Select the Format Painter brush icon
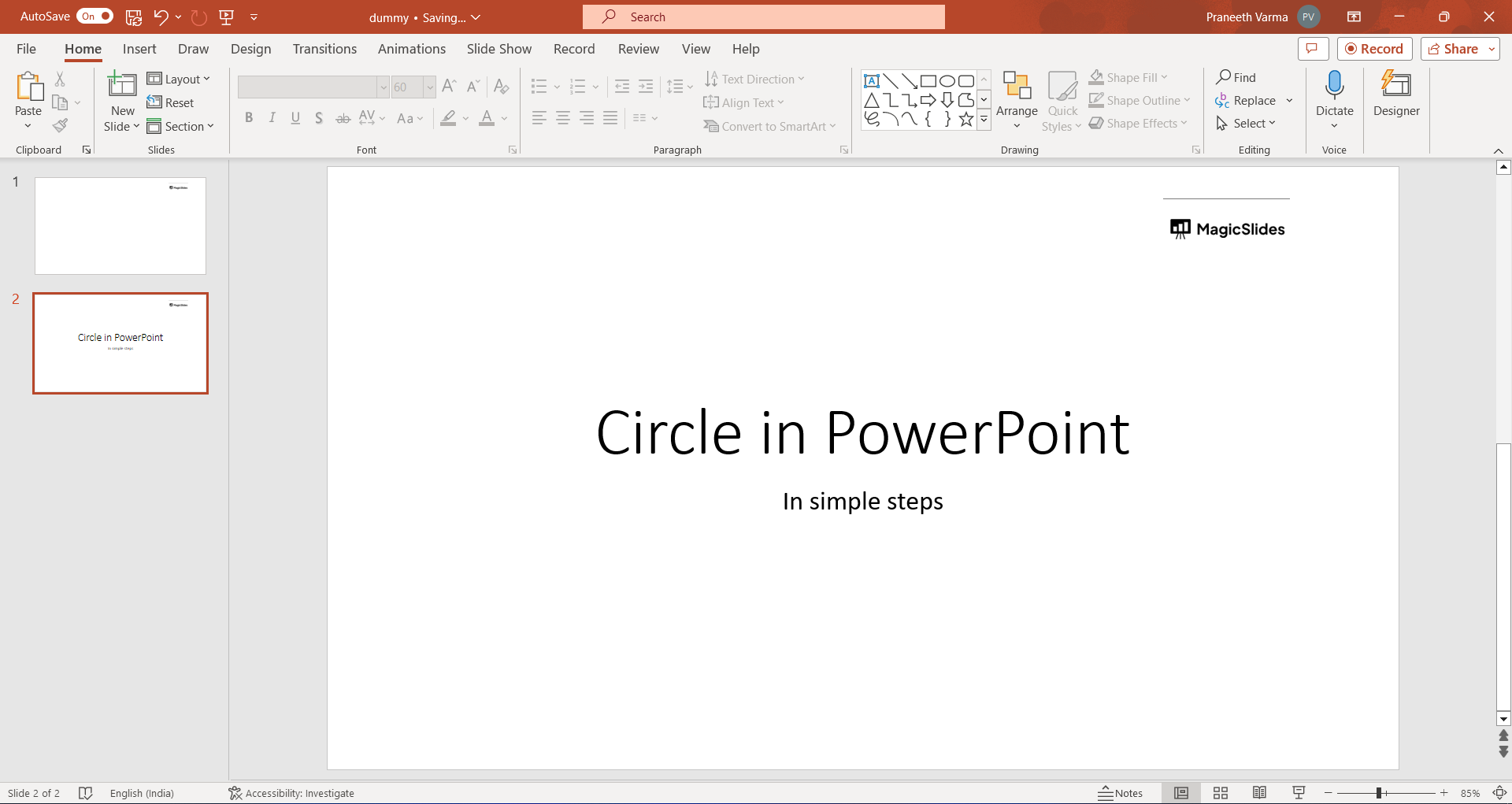The width and height of the screenshot is (1512, 804). pos(60,126)
